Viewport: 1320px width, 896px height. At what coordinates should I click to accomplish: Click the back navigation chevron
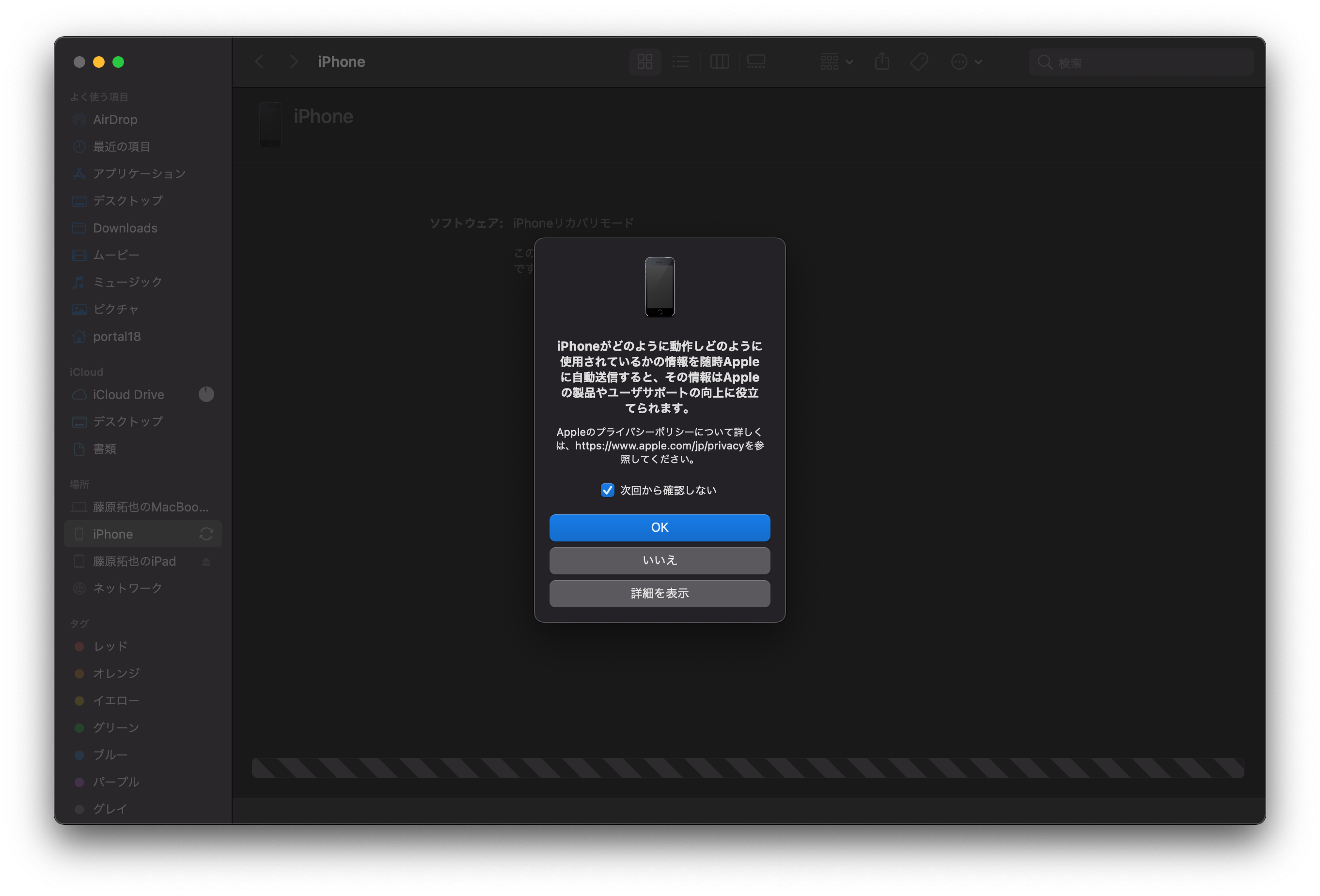(260, 62)
